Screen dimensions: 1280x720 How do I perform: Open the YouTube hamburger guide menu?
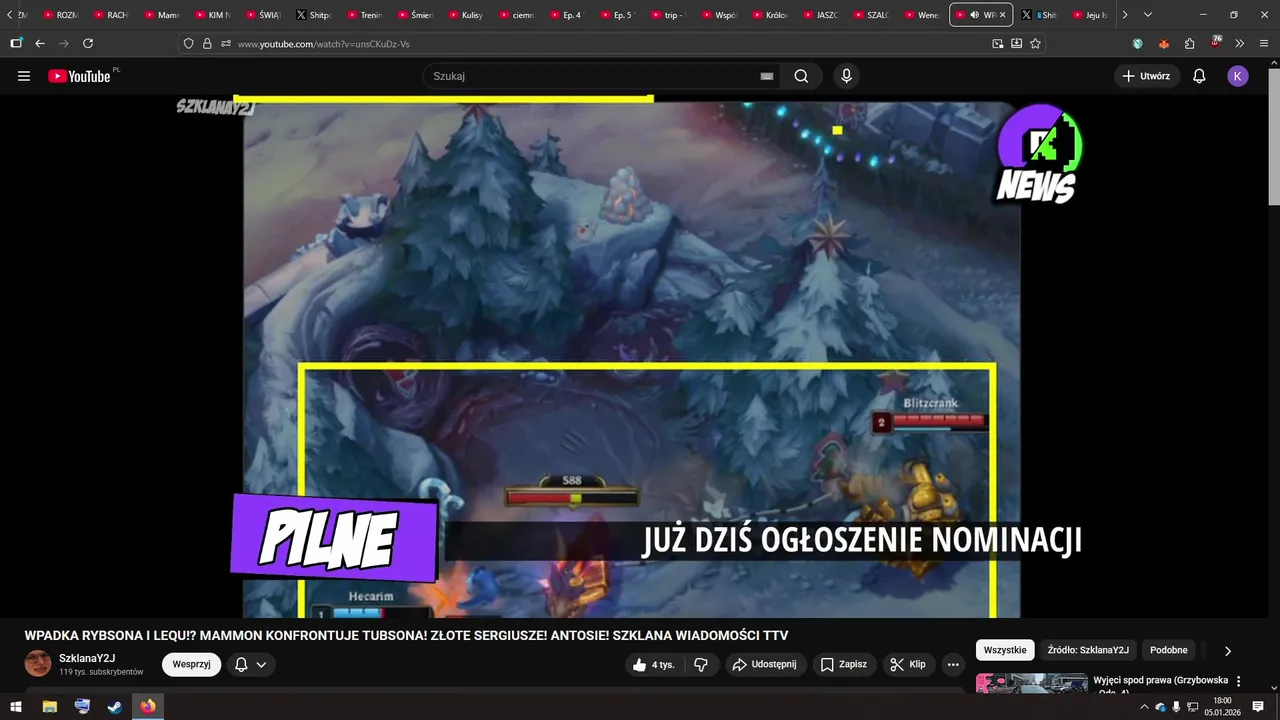tap(24, 76)
